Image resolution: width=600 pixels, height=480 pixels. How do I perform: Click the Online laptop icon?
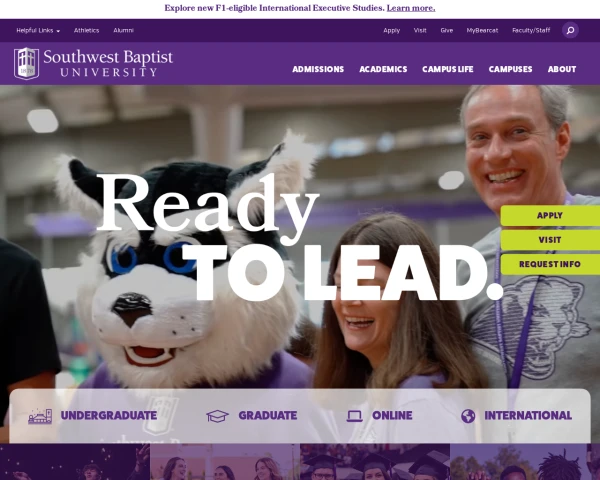354,416
